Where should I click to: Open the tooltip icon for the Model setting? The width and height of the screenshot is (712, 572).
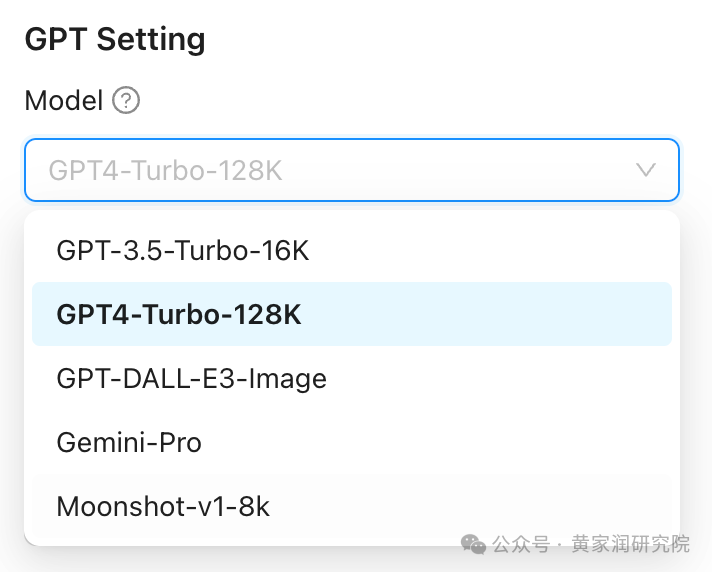(x=126, y=101)
